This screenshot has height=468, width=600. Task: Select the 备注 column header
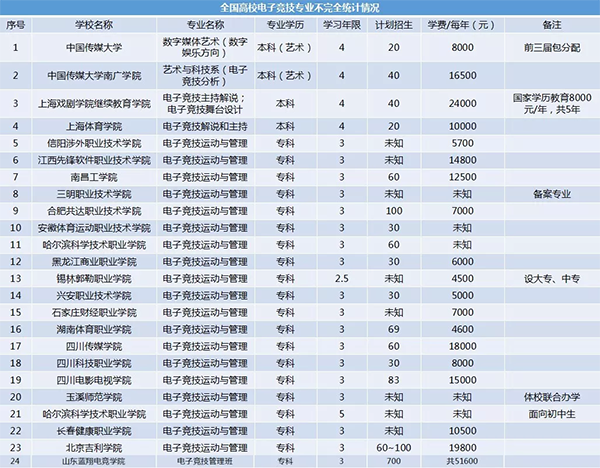click(x=552, y=25)
